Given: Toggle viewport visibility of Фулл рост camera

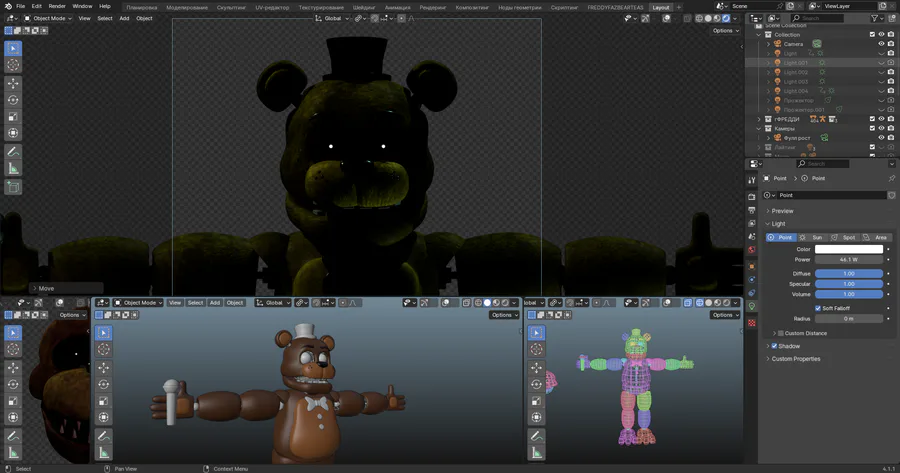Looking at the screenshot, I should pos(882,138).
